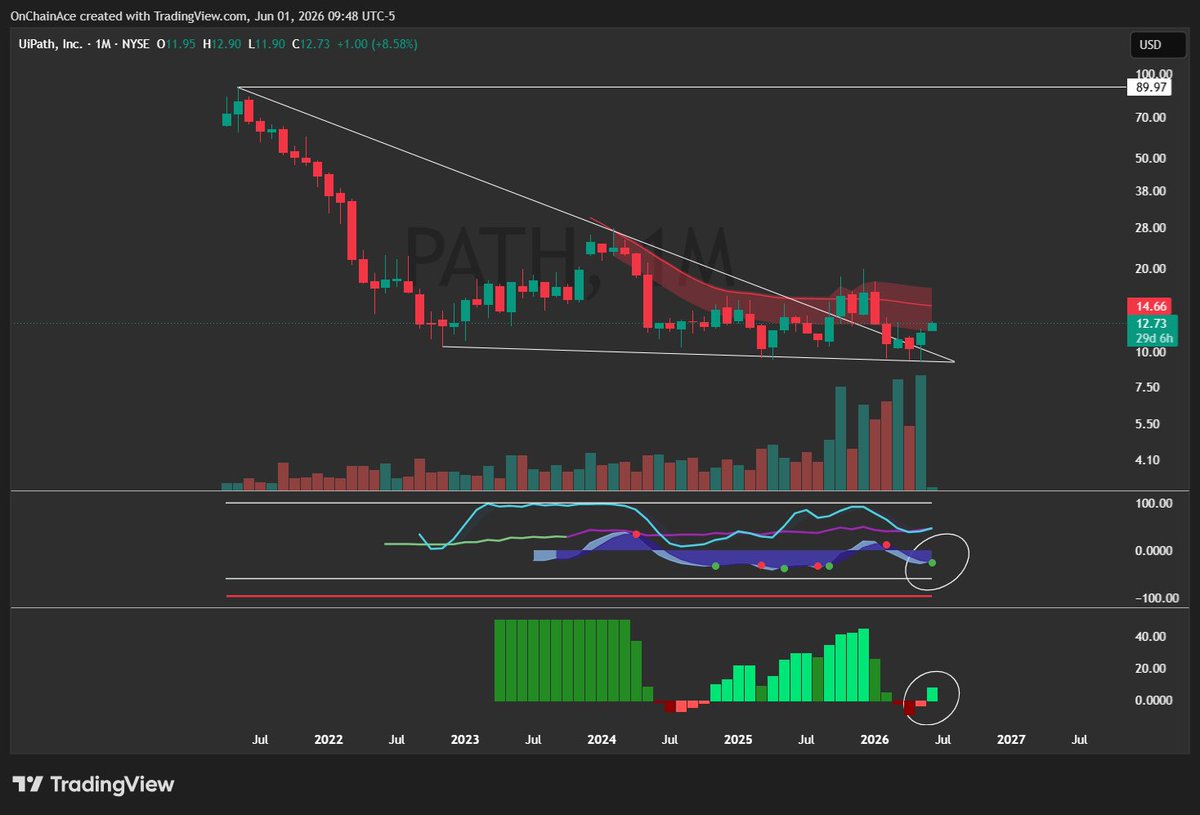This screenshot has height=815, width=1200.
Task: Click the close value "C12.73" in the legend
Action: point(311,44)
